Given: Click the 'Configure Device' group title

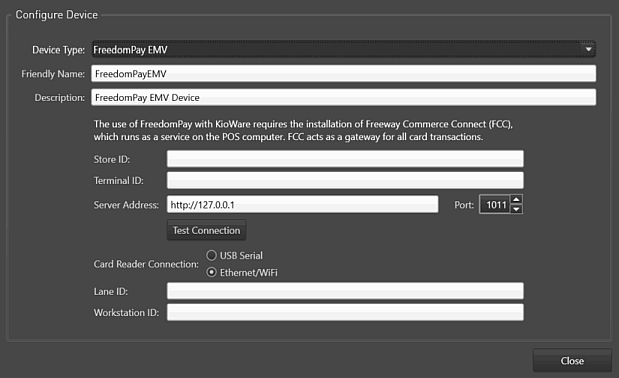Looking at the screenshot, I should (x=56, y=15).
